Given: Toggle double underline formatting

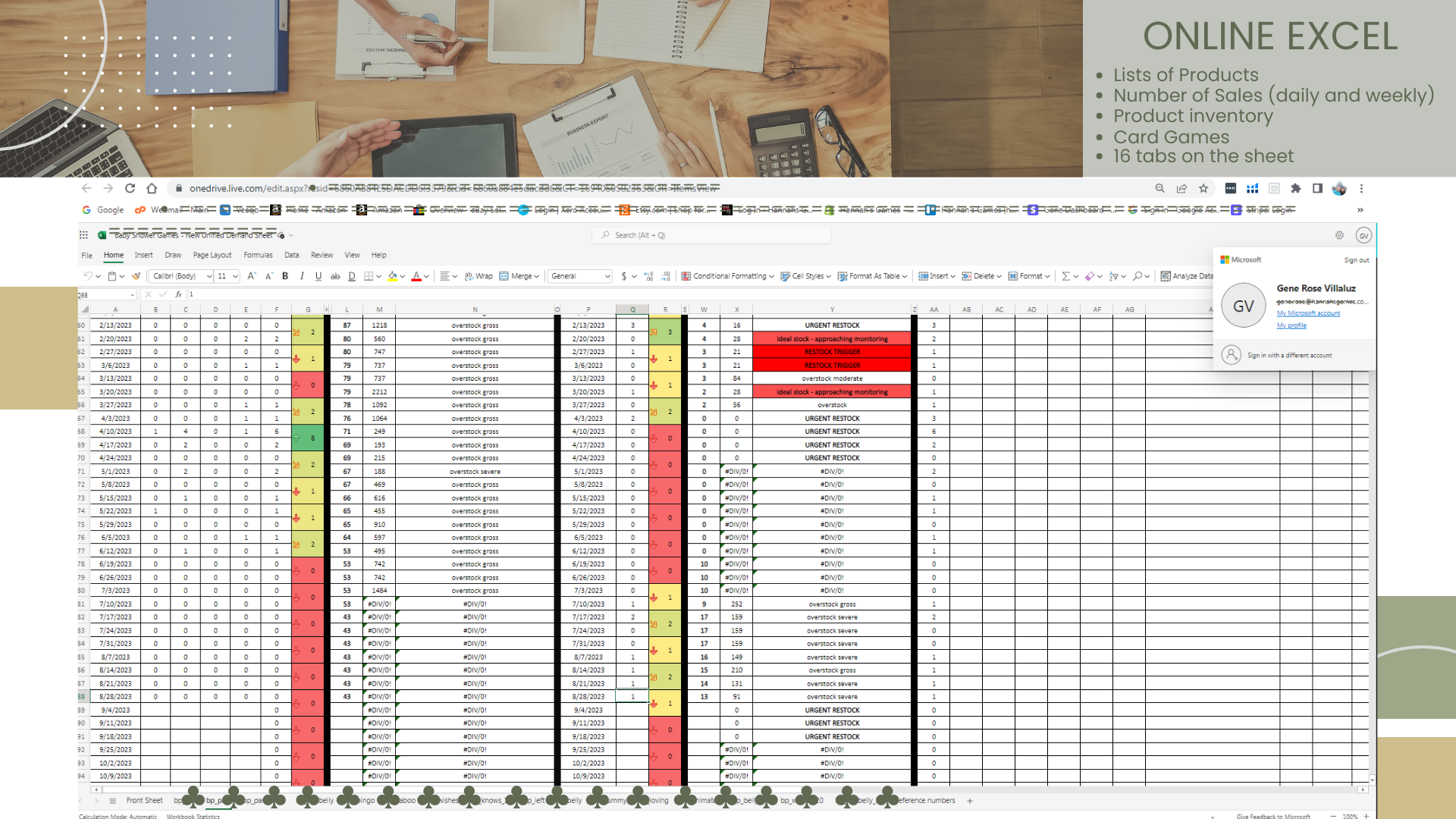Looking at the screenshot, I should click(352, 276).
